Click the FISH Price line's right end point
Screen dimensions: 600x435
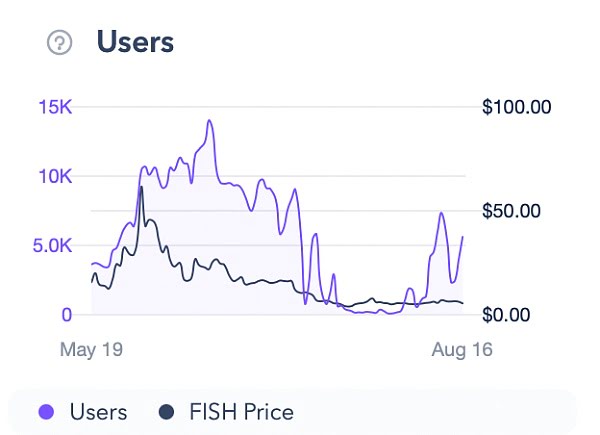point(463,302)
